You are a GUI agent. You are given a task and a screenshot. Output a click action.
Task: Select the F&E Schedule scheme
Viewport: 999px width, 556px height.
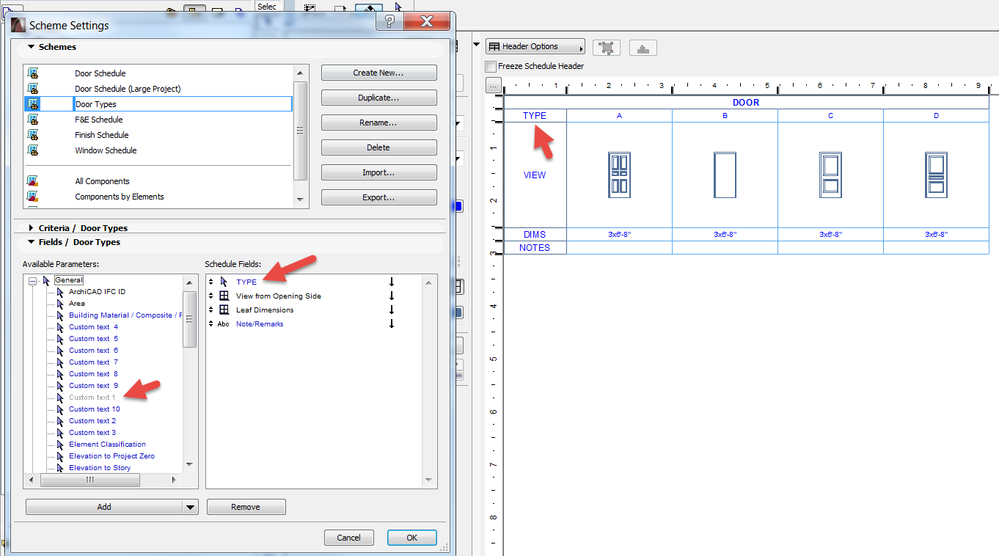(x=99, y=119)
